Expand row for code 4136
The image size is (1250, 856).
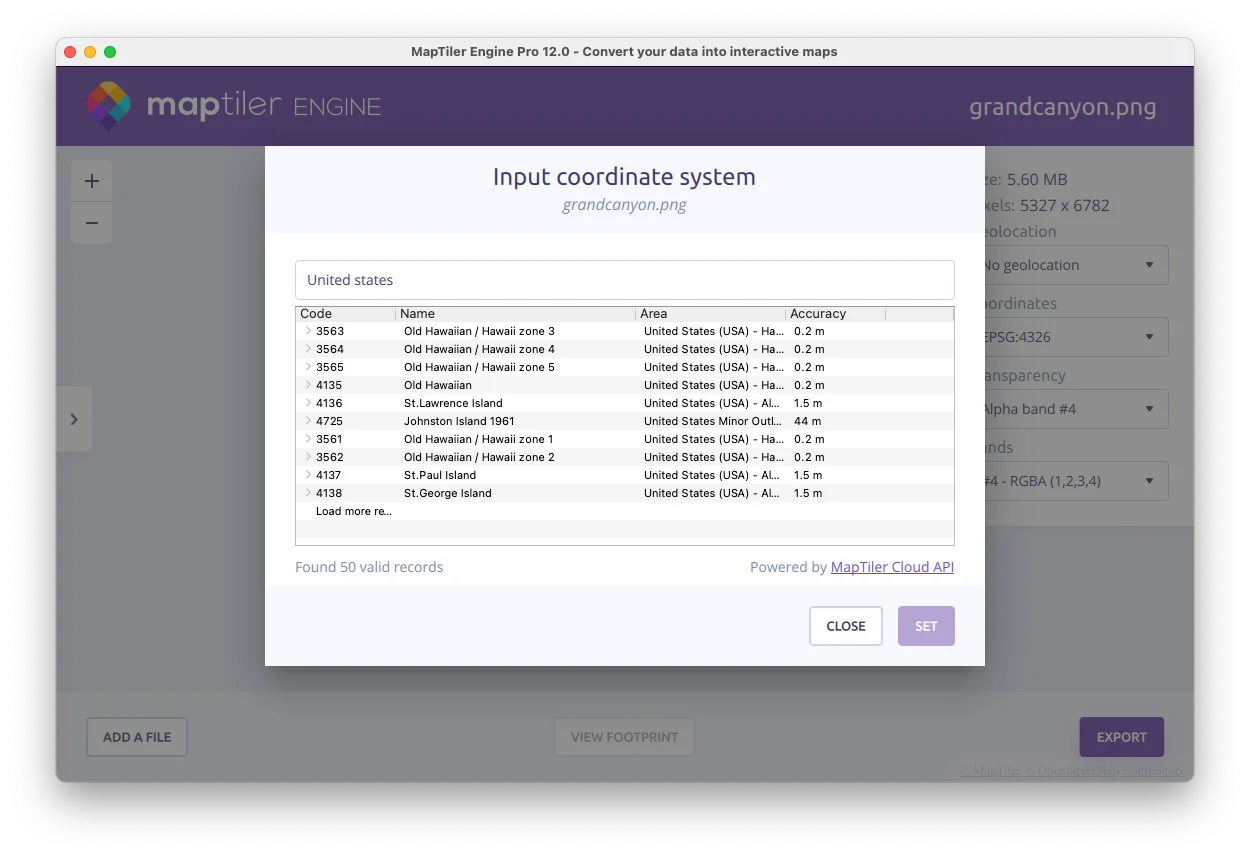(x=308, y=403)
